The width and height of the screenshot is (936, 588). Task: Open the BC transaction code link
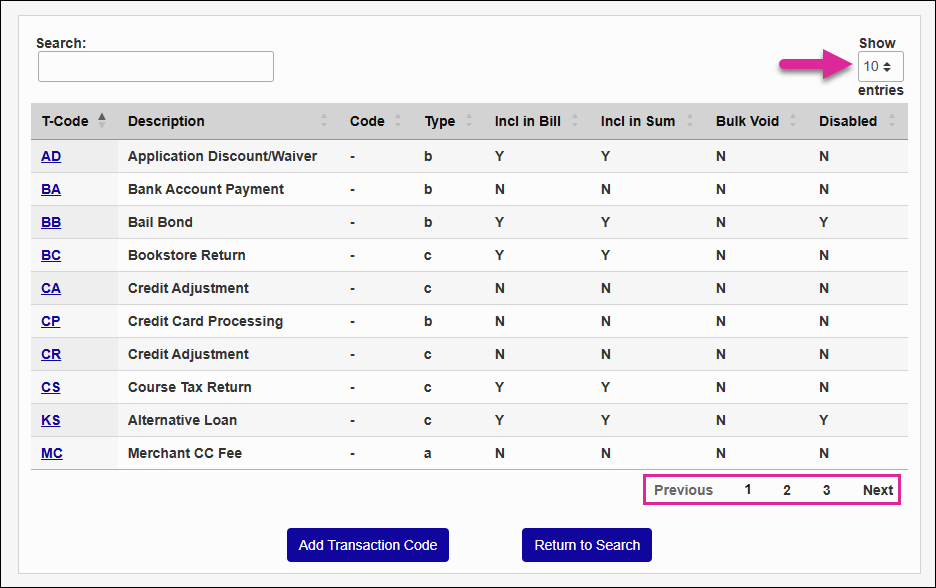51,255
